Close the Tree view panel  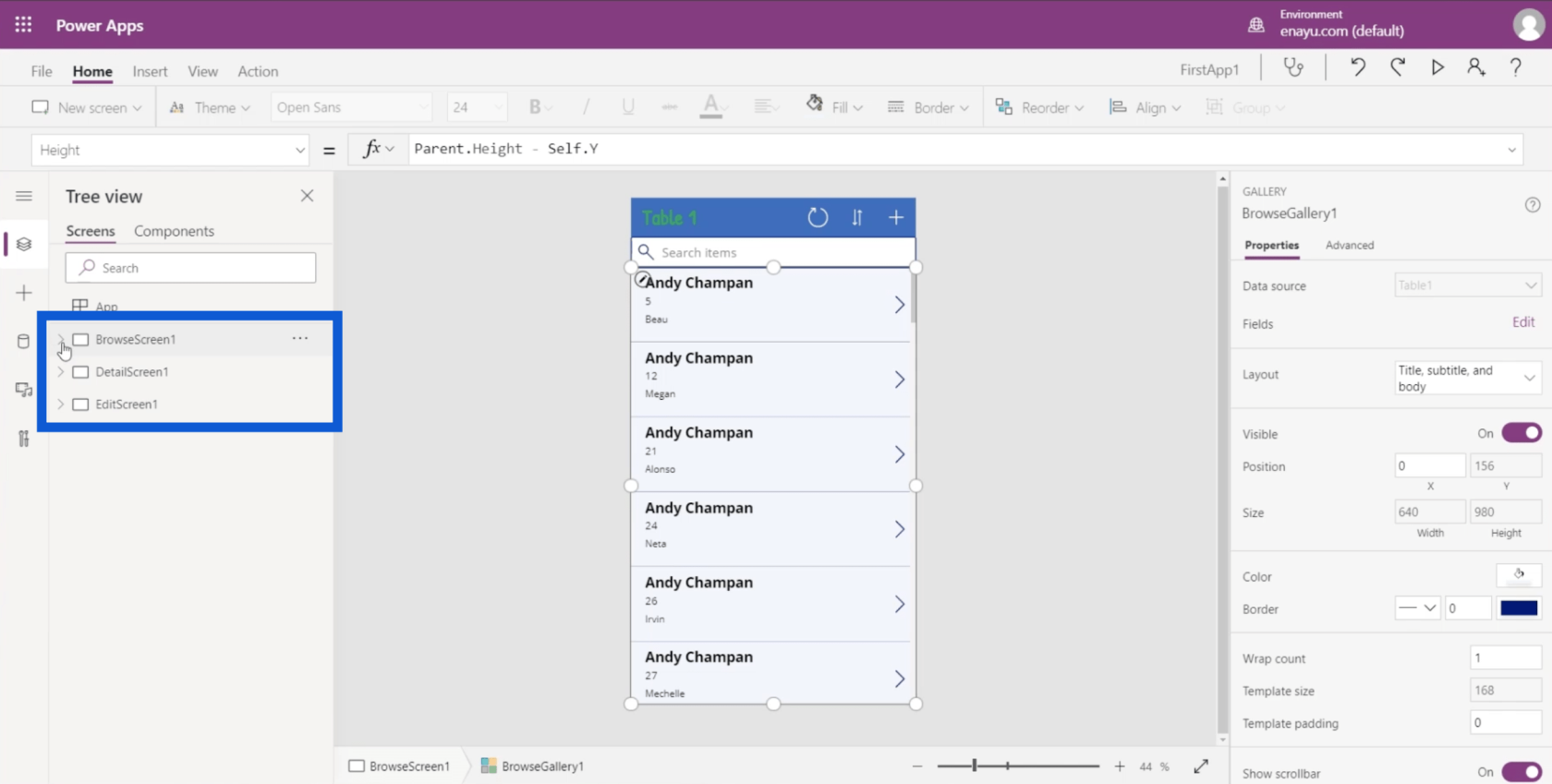[307, 196]
